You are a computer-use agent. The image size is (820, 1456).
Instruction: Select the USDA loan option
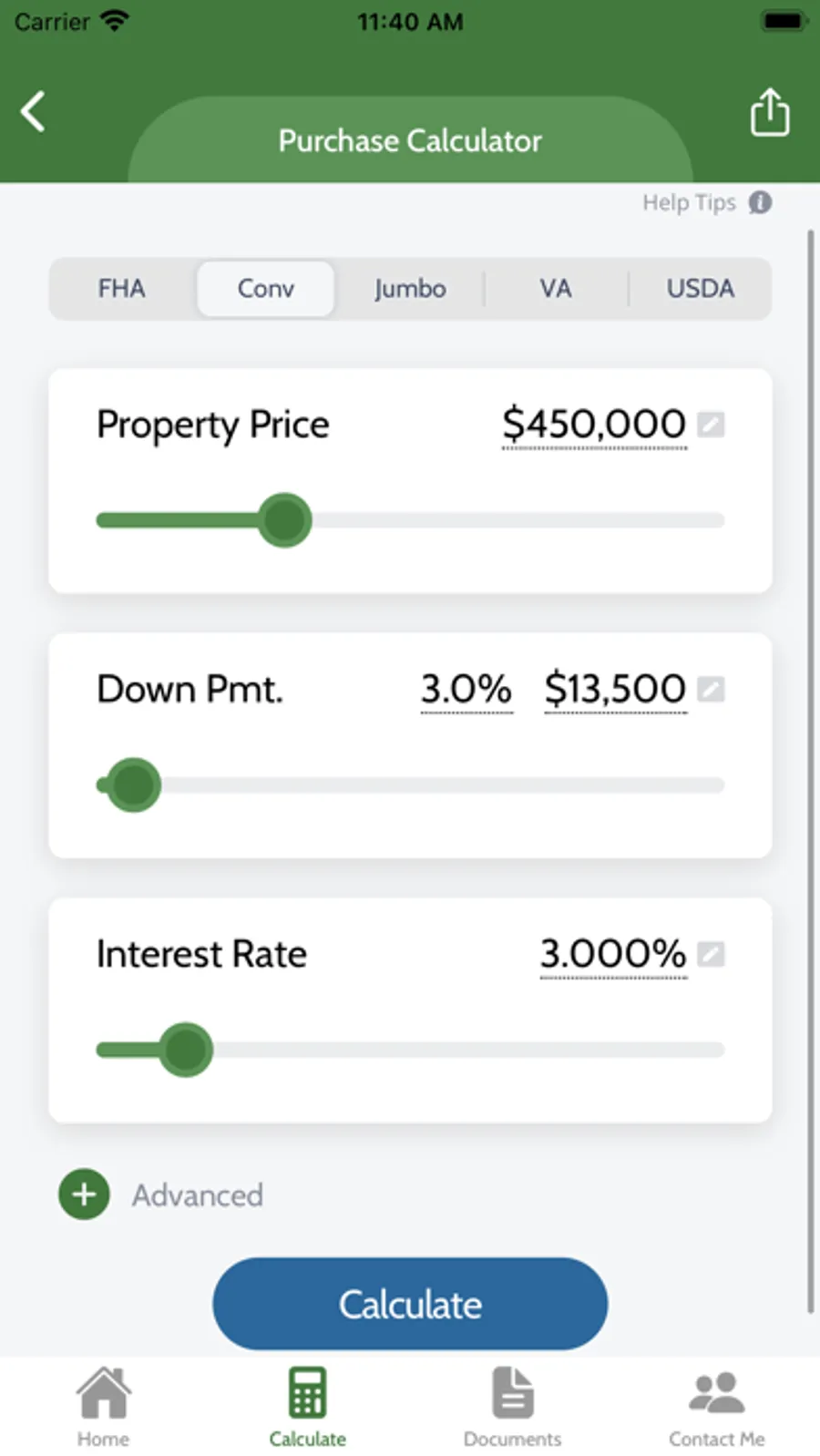click(700, 289)
